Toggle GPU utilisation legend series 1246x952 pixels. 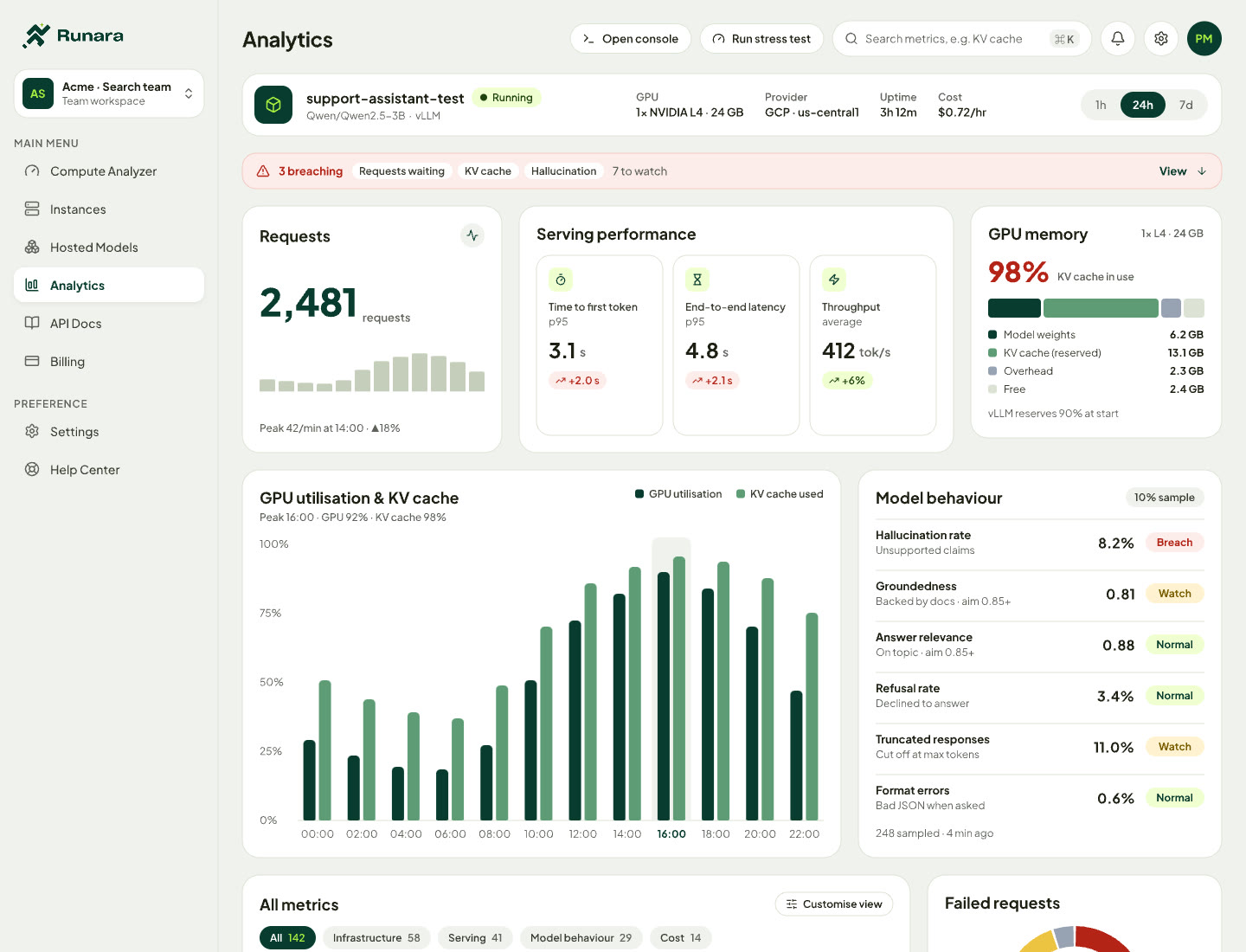678,494
